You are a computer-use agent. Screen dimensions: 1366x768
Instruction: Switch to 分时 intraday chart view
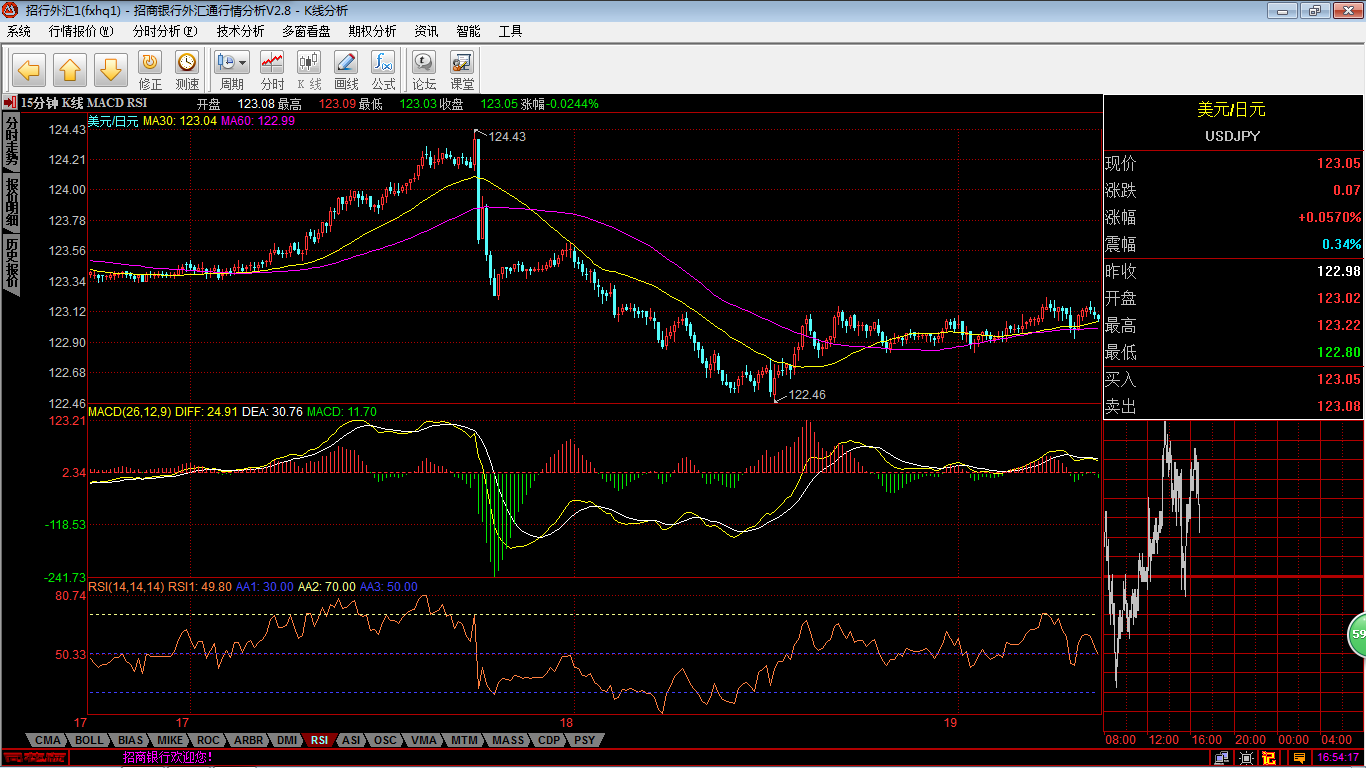coord(272,70)
